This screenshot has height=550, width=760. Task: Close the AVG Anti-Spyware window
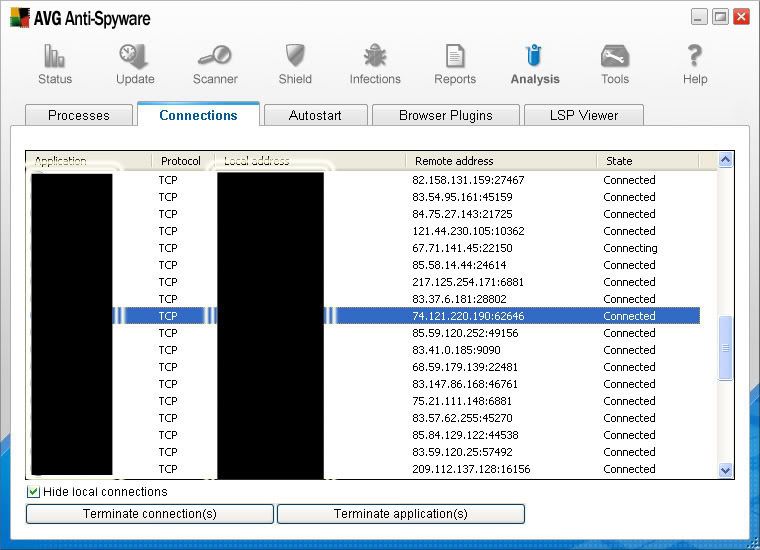point(741,17)
